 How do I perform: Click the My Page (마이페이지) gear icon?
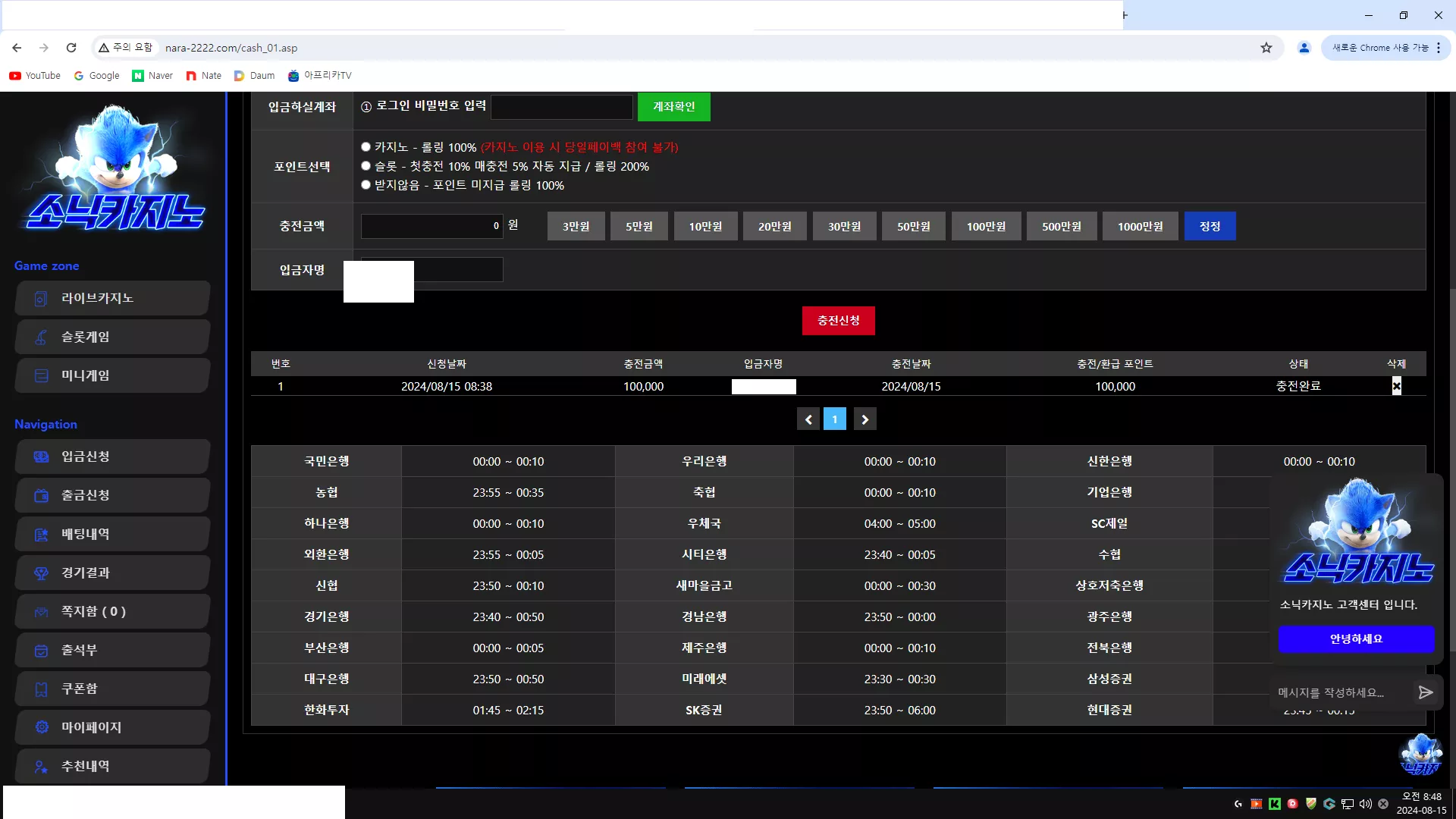41,727
